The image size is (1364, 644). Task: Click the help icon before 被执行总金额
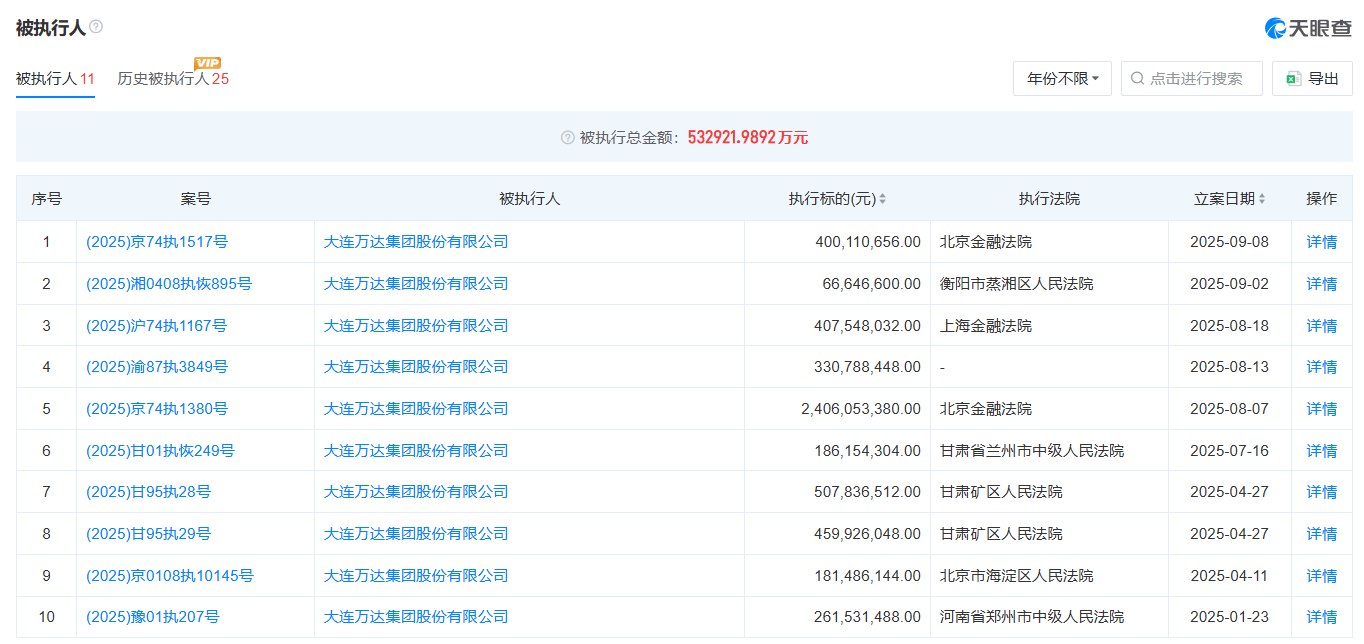[x=568, y=137]
